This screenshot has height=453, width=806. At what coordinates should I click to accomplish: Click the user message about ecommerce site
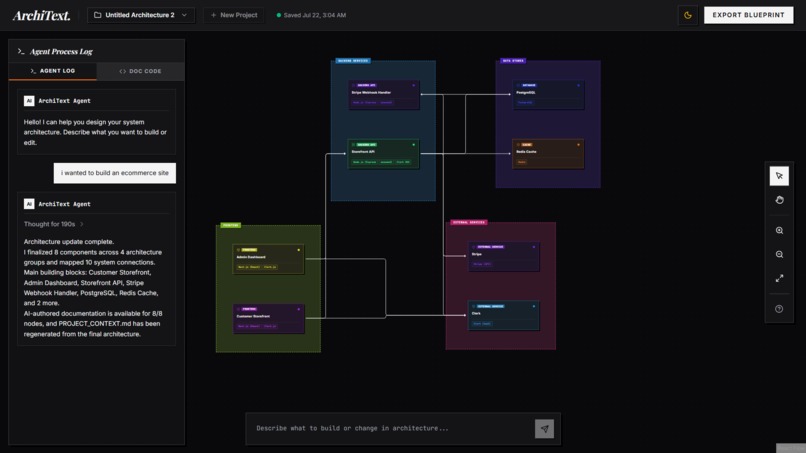click(x=115, y=173)
